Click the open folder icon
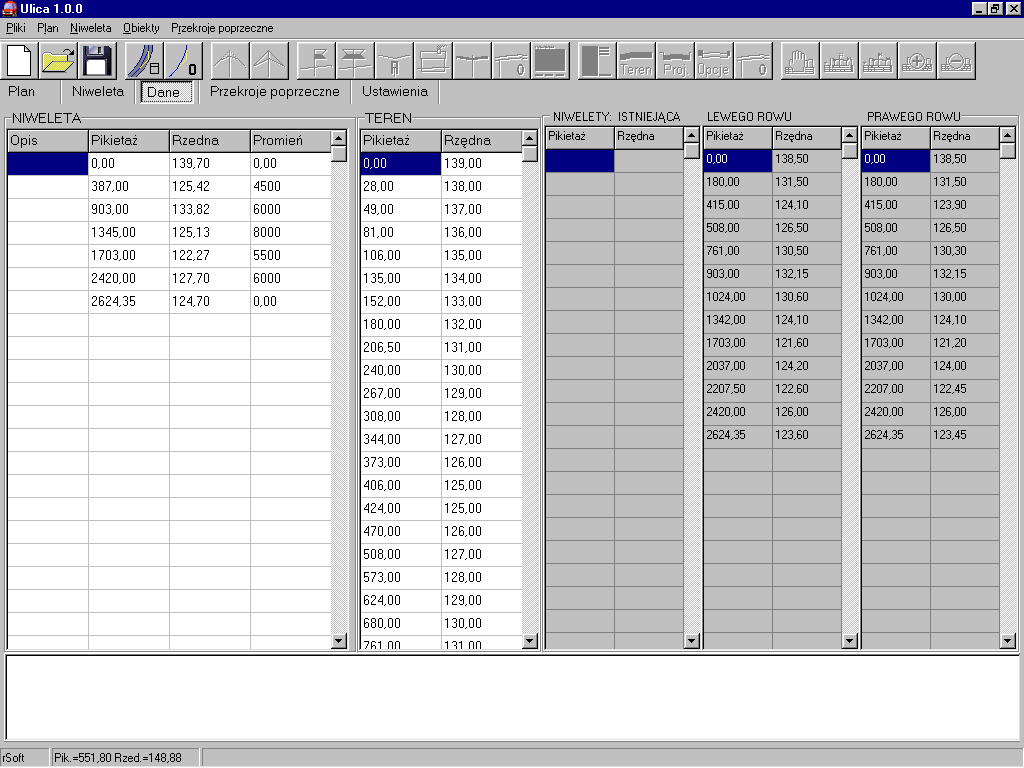Viewport: 1024px width, 768px height. pos(58,61)
